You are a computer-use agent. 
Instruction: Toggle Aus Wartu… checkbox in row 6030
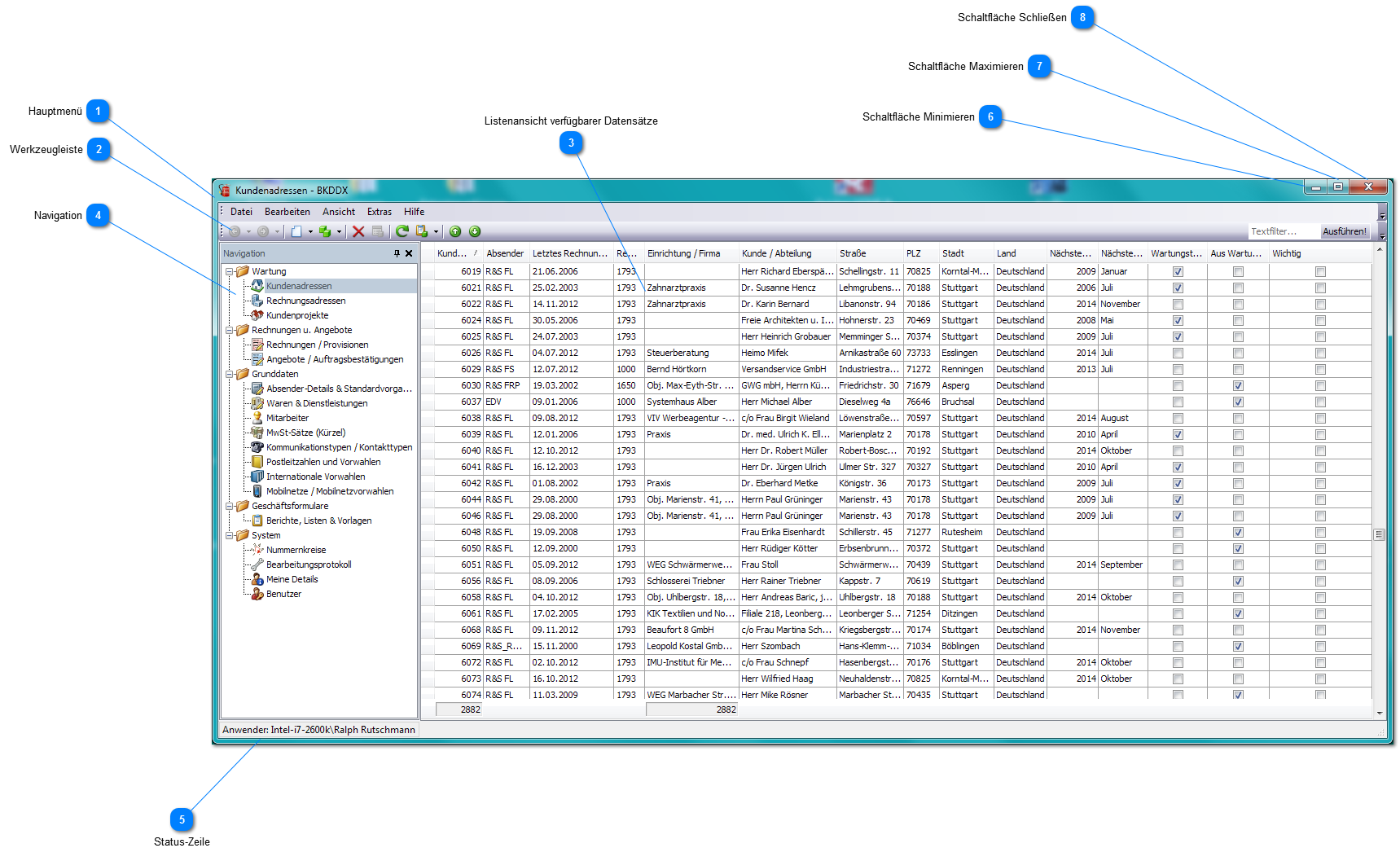coord(1238,386)
